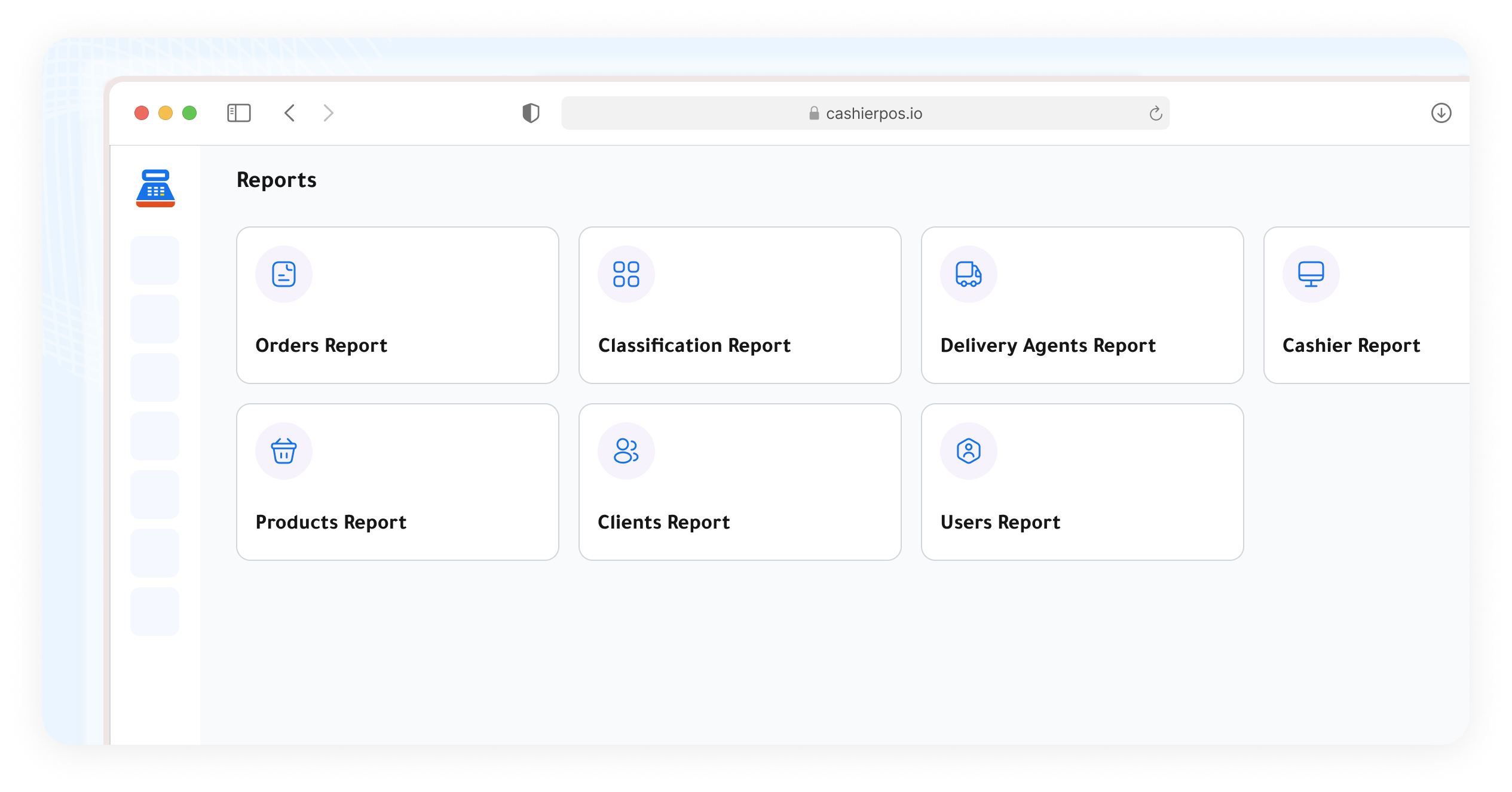Image resolution: width=1512 pixels, height=792 pixels.
Task: Reload the page with refresh icon
Action: 1156,113
